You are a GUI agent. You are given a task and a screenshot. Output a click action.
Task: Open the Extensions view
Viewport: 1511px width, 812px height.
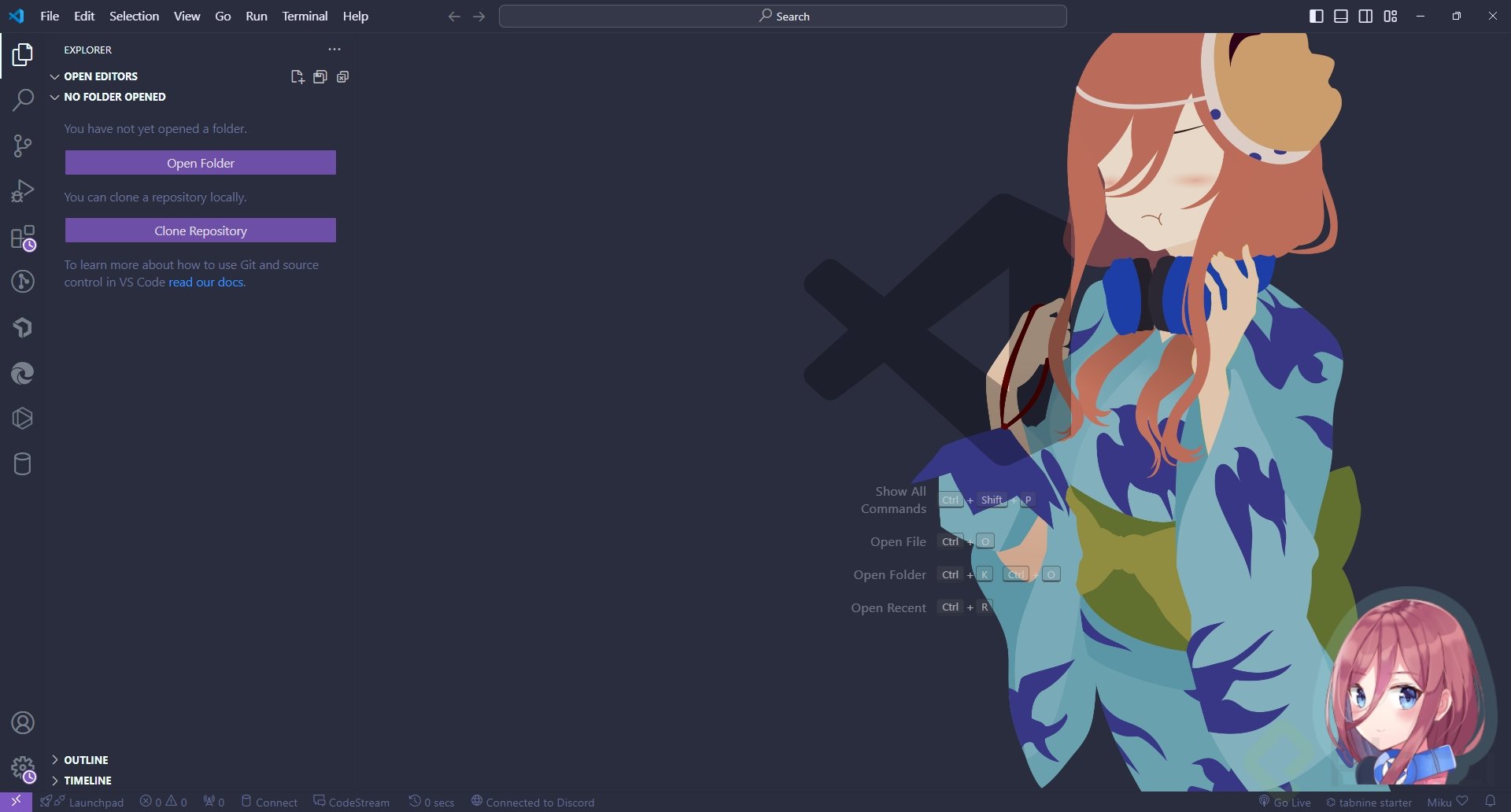[x=23, y=237]
